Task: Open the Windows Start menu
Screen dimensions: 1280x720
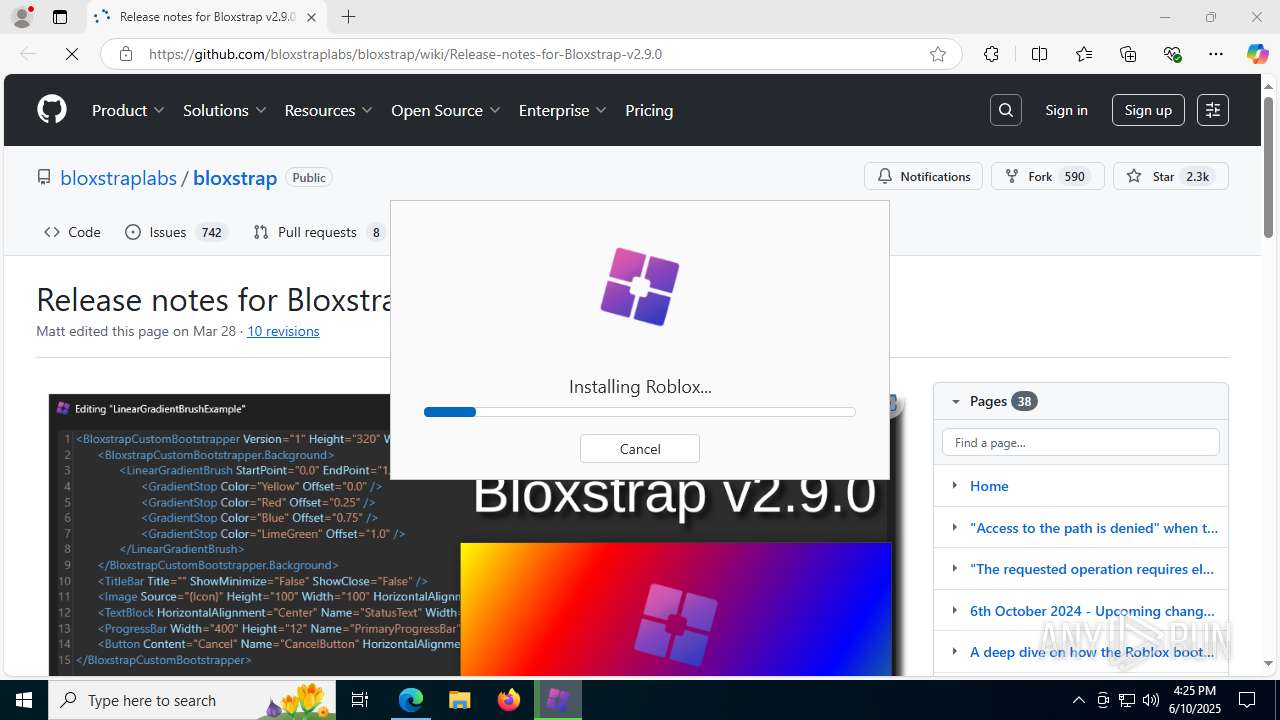Action: click(24, 700)
